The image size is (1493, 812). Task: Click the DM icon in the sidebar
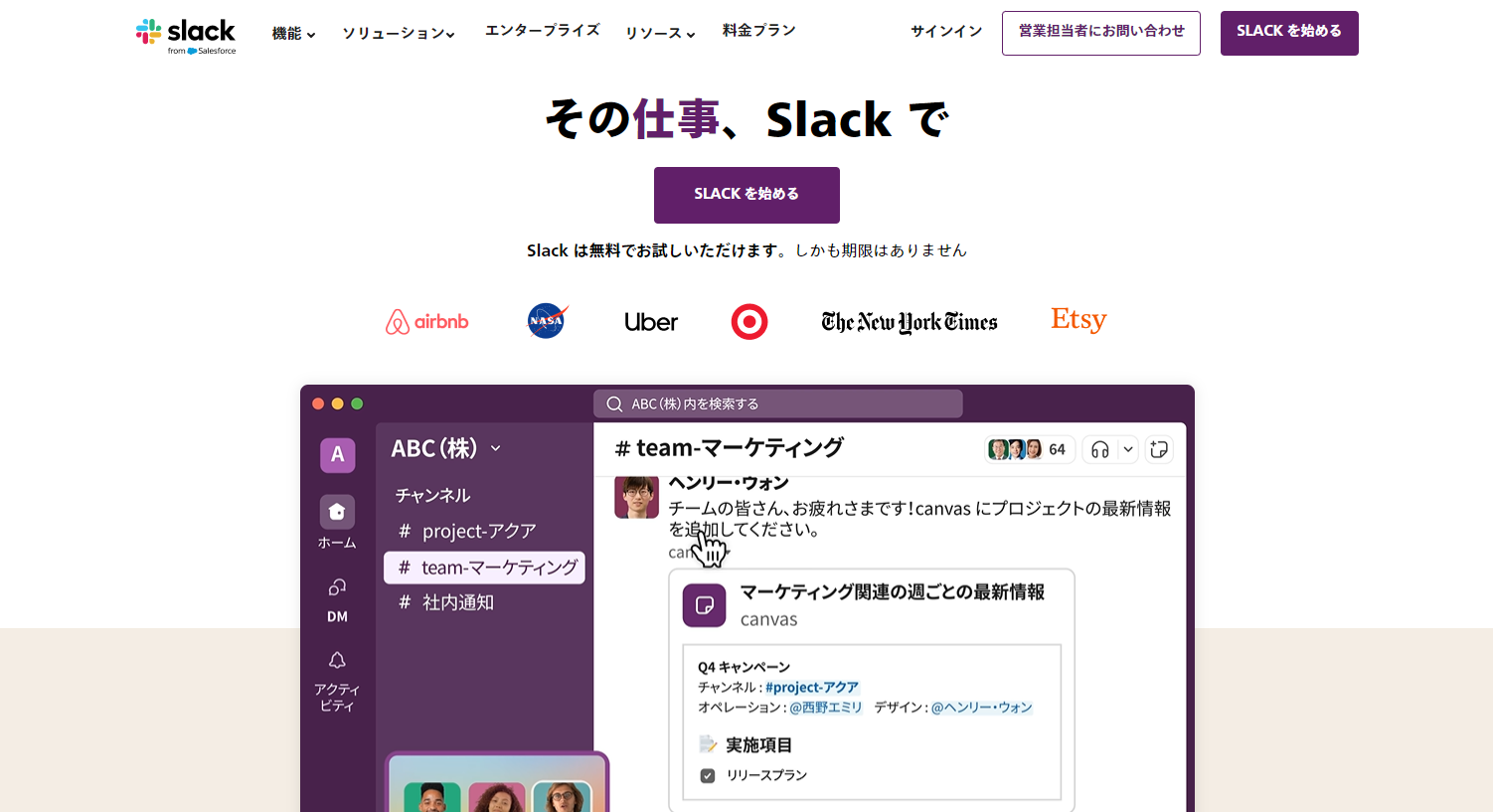coord(337,588)
